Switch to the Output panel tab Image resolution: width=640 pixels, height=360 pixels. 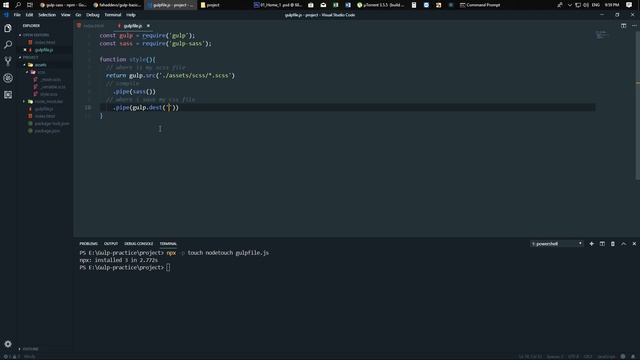click(111, 244)
